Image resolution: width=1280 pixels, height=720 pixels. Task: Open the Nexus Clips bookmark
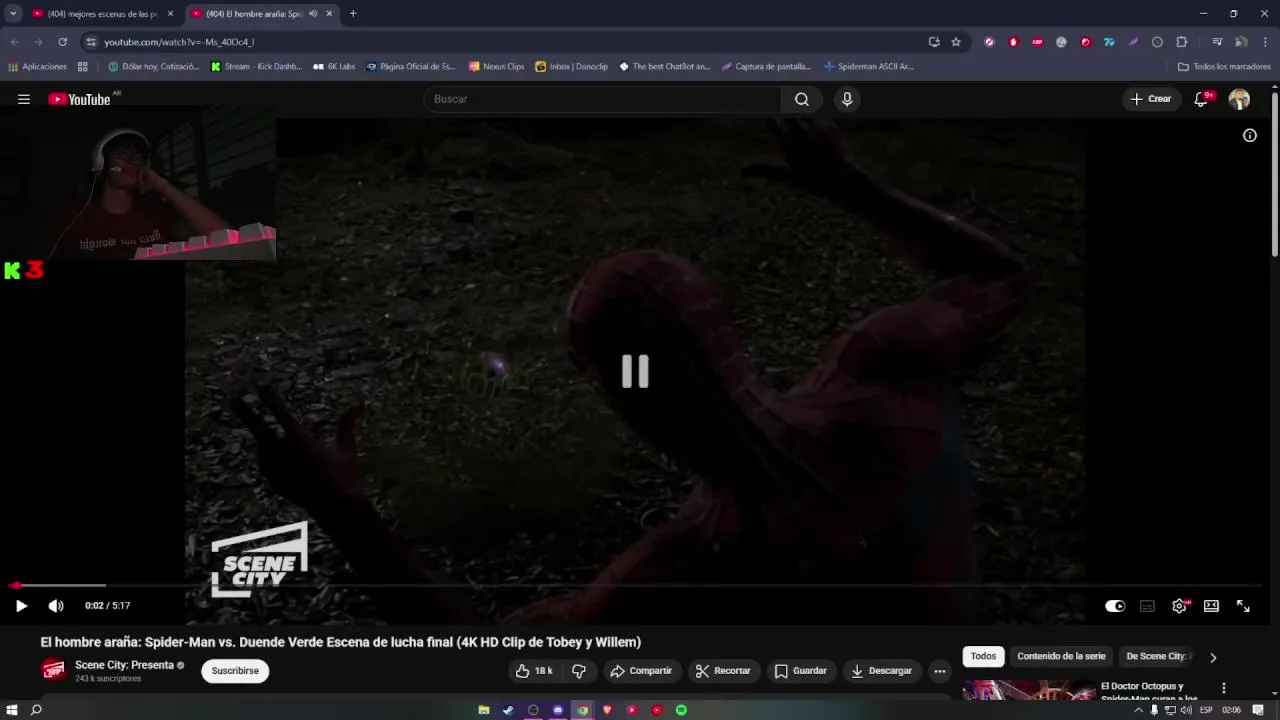(496, 67)
